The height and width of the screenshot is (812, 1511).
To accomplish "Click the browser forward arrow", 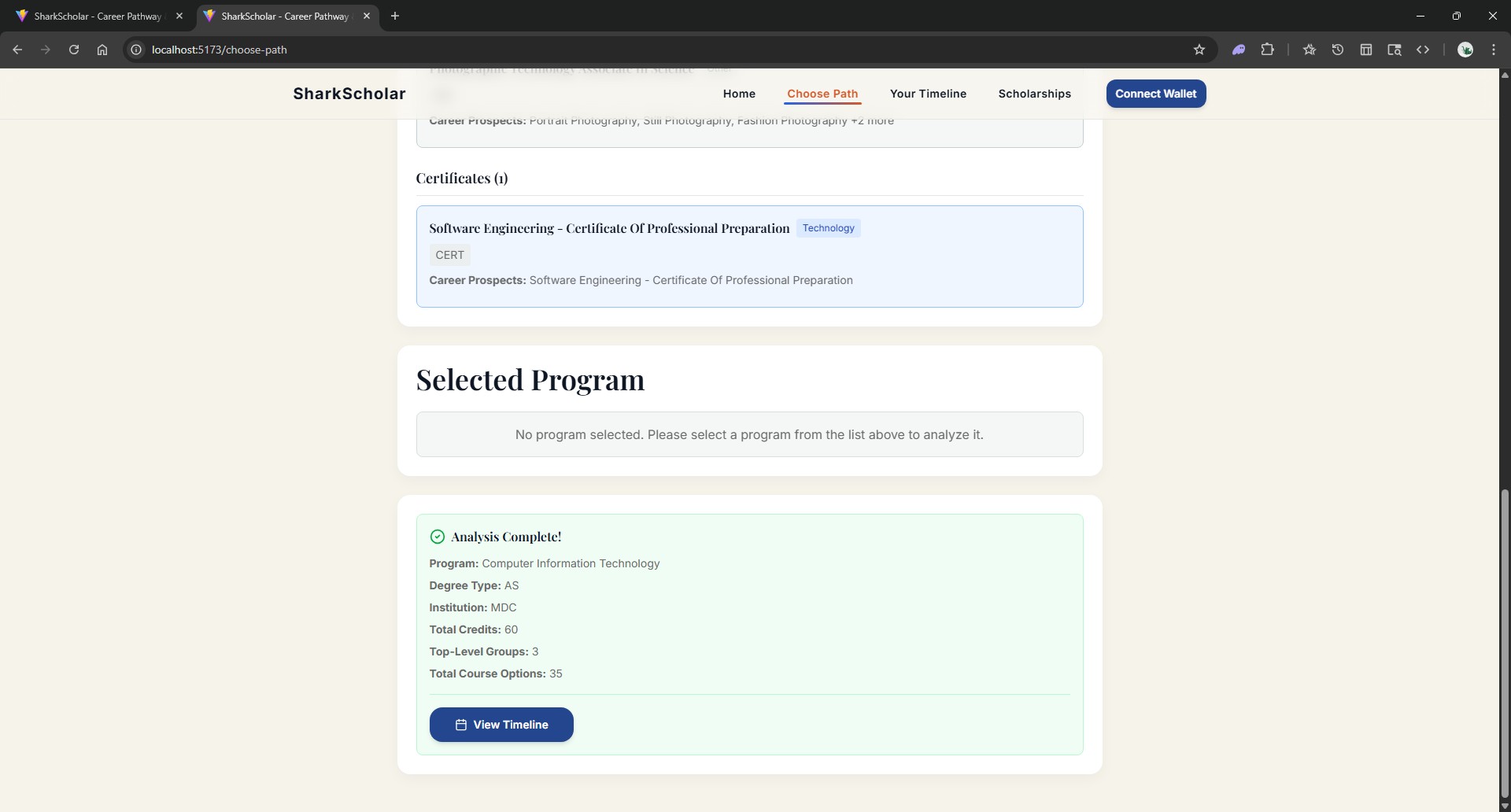I will point(46,50).
